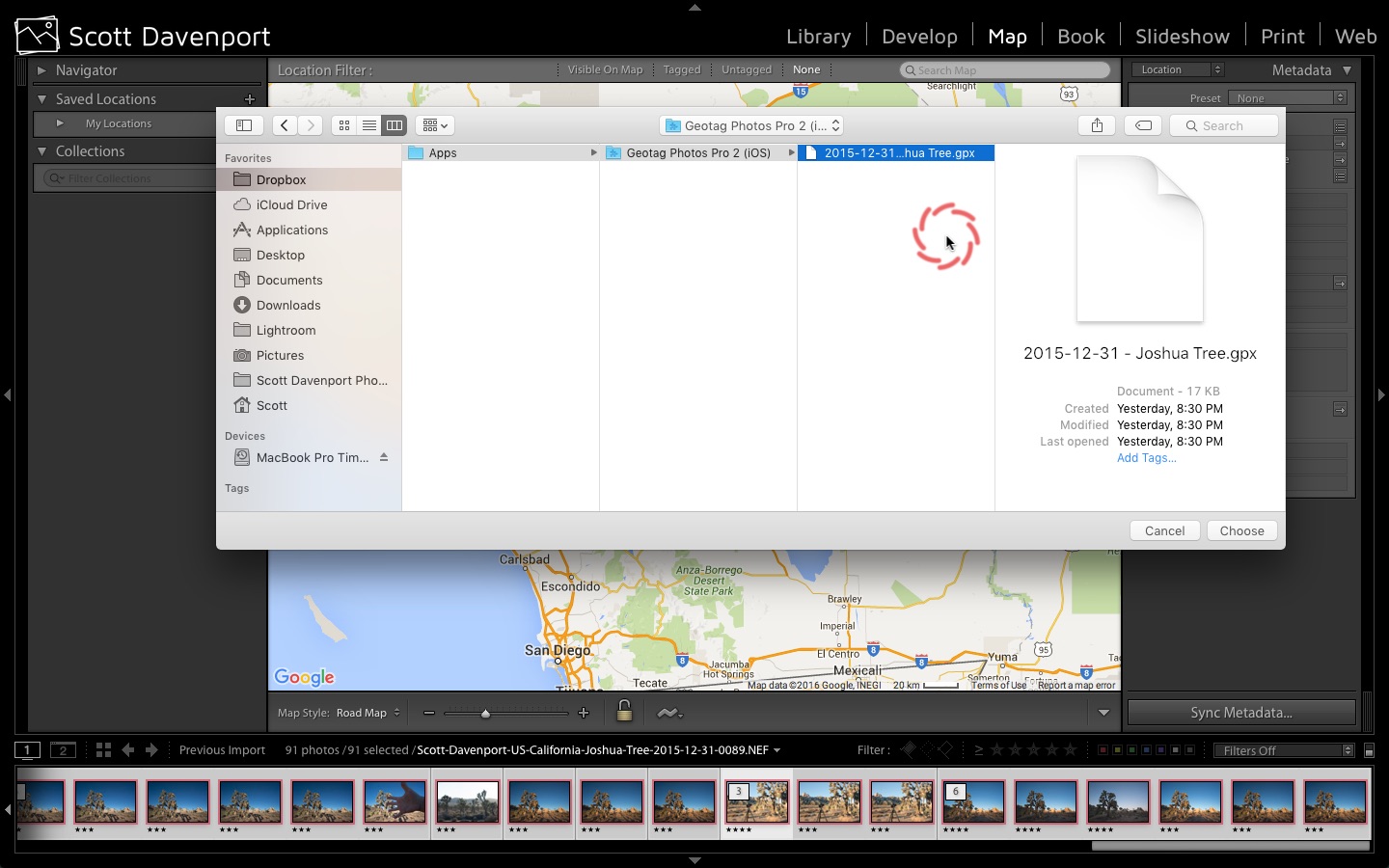1389x868 pixels.
Task: Expand the My Locations folder
Action: 60,123
